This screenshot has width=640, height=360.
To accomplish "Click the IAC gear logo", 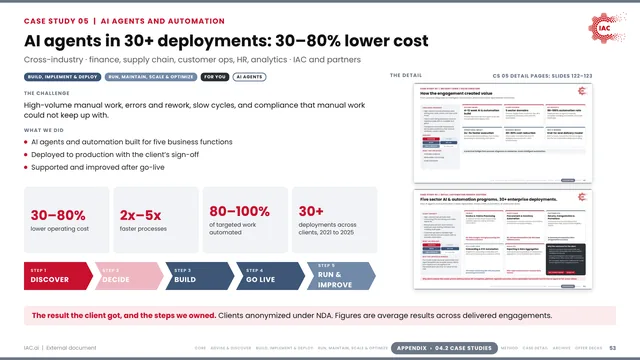I will (607, 27).
